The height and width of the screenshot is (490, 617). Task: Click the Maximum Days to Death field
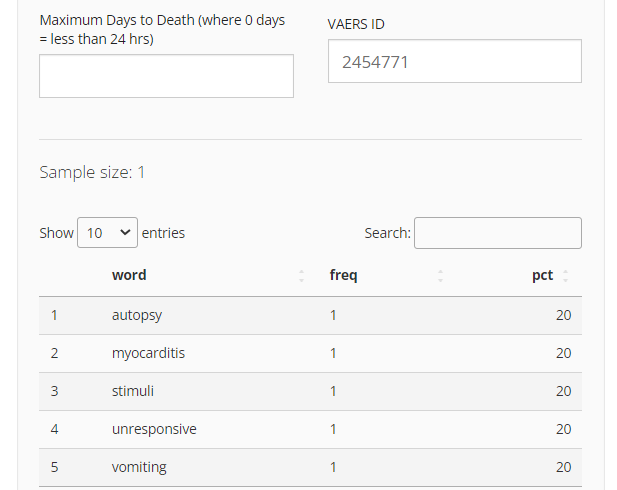point(166,76)
